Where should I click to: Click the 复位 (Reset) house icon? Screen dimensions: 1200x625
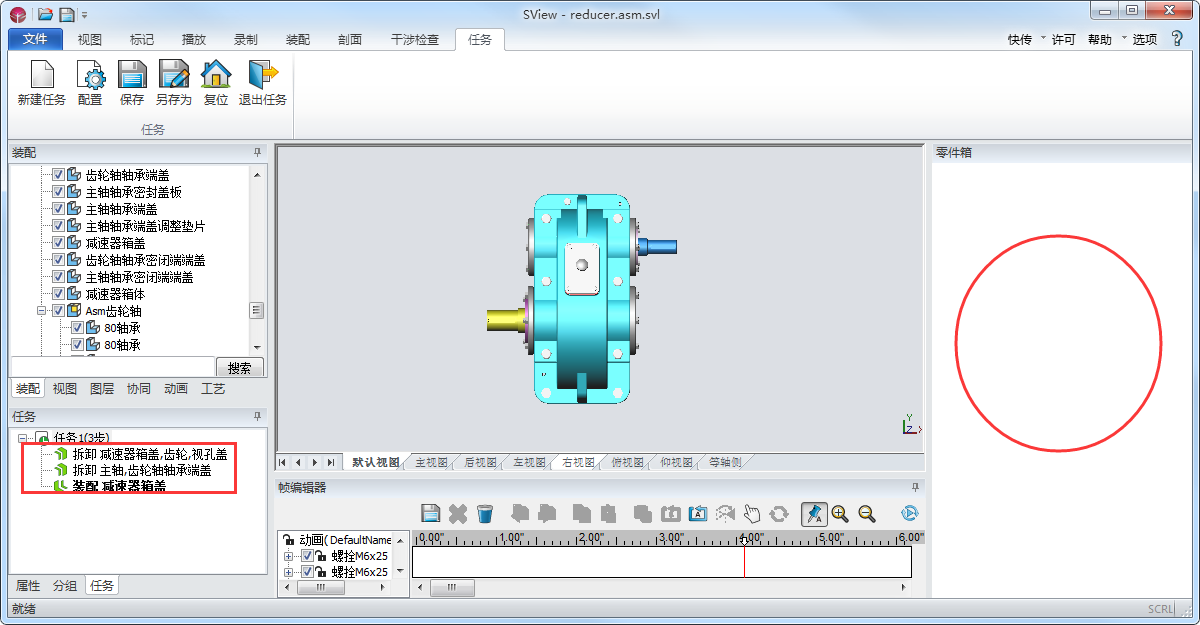(216, 75)
